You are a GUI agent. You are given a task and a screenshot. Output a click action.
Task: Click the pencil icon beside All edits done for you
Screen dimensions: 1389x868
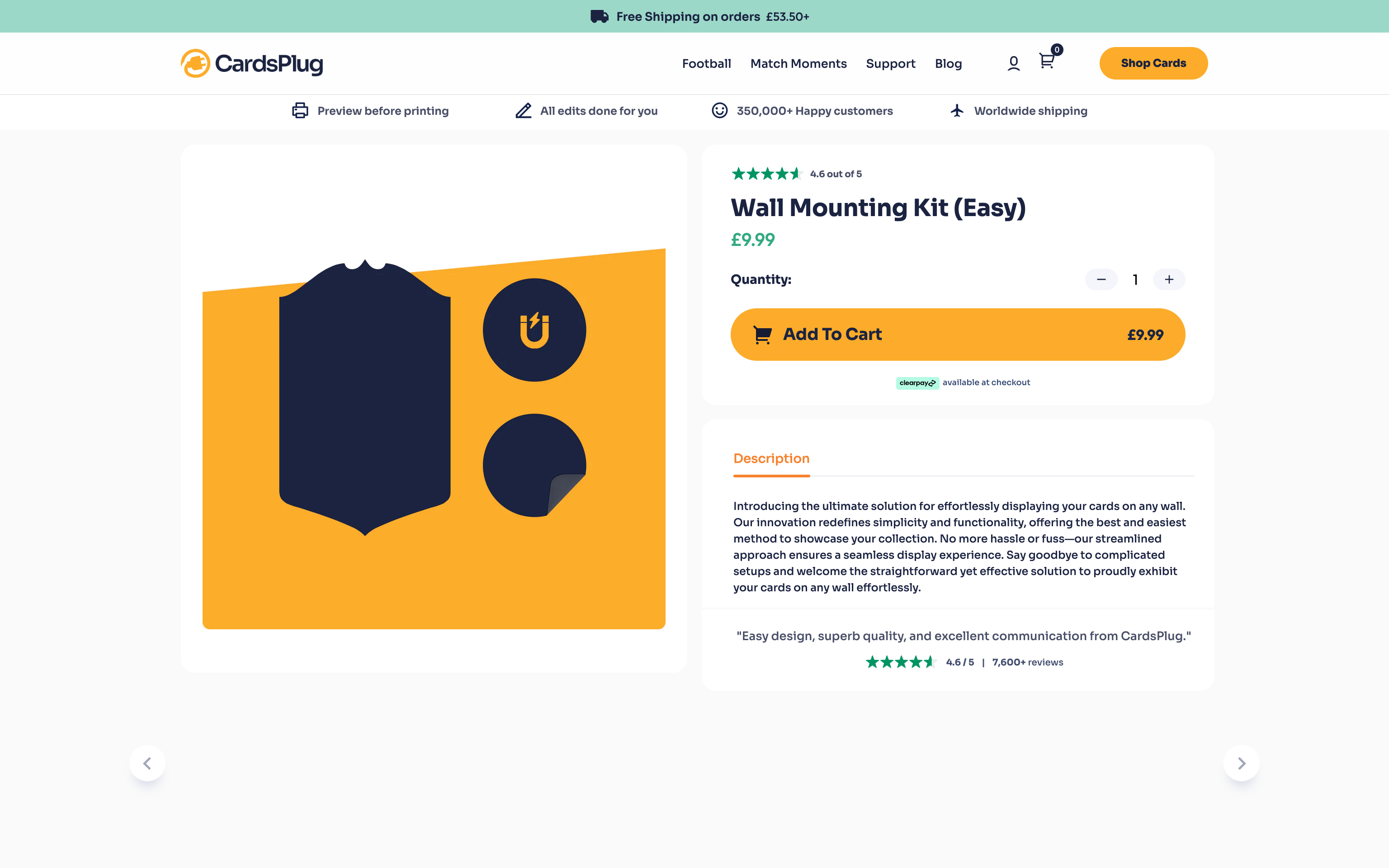[523, 111]
